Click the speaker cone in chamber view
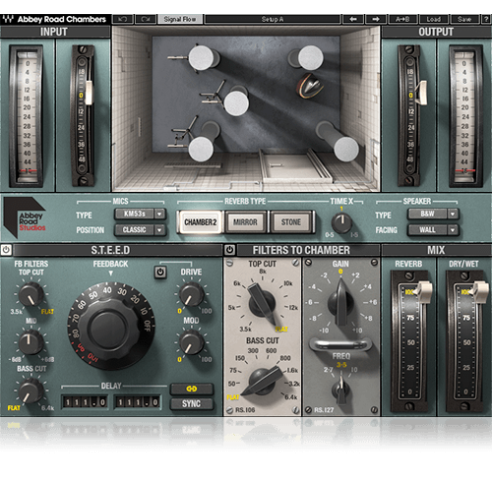 pos(310,86)
